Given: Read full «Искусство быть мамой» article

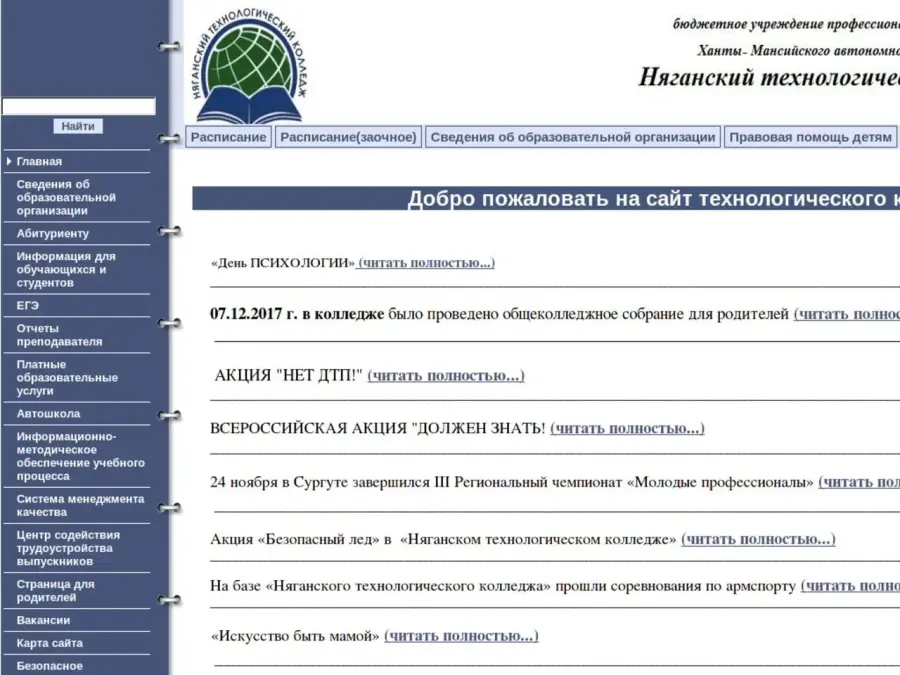Looking at the screenshot, I should [x=461, y=636].
